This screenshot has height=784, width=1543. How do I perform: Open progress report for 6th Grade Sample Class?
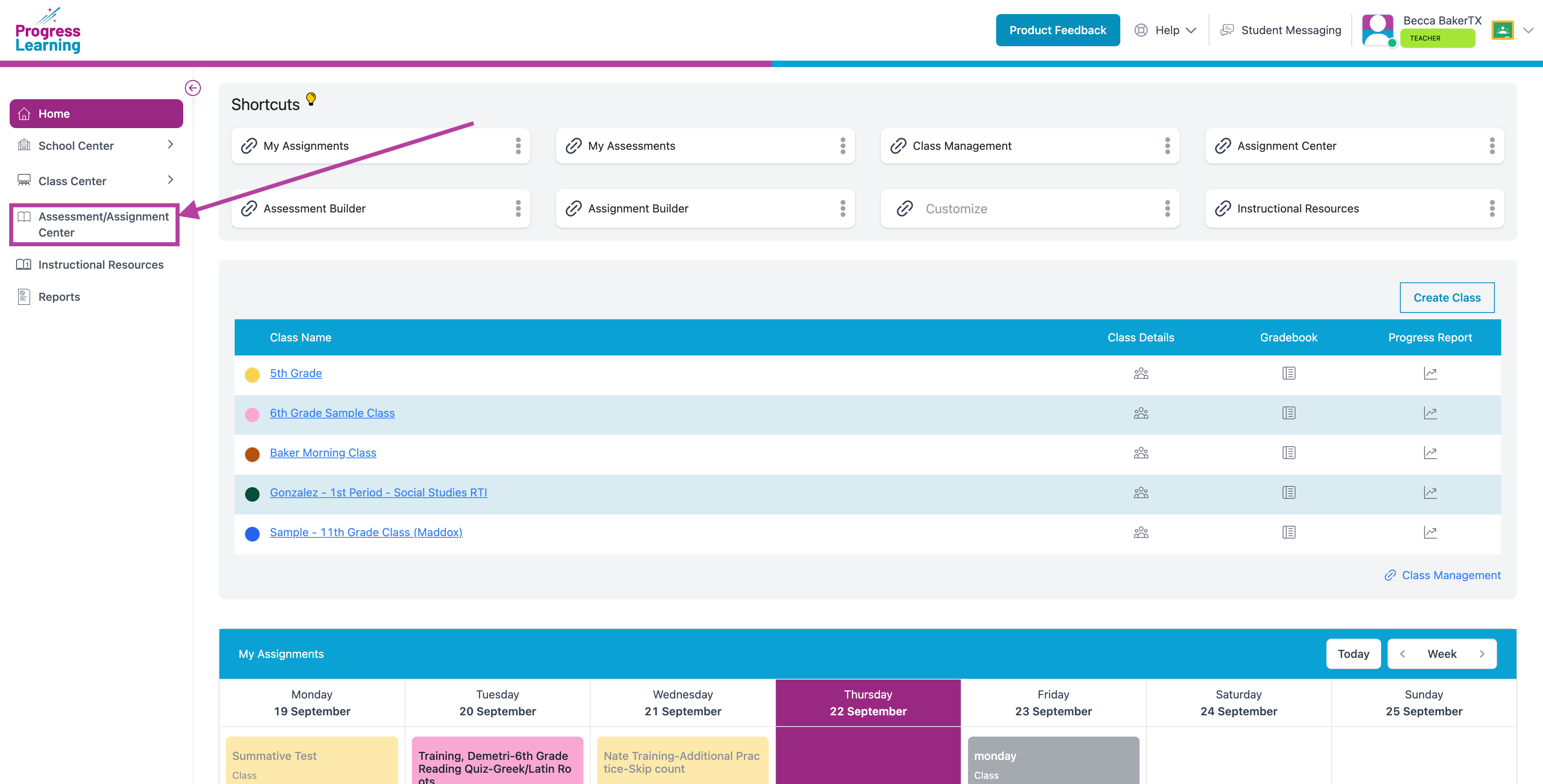click(1430, 413)
